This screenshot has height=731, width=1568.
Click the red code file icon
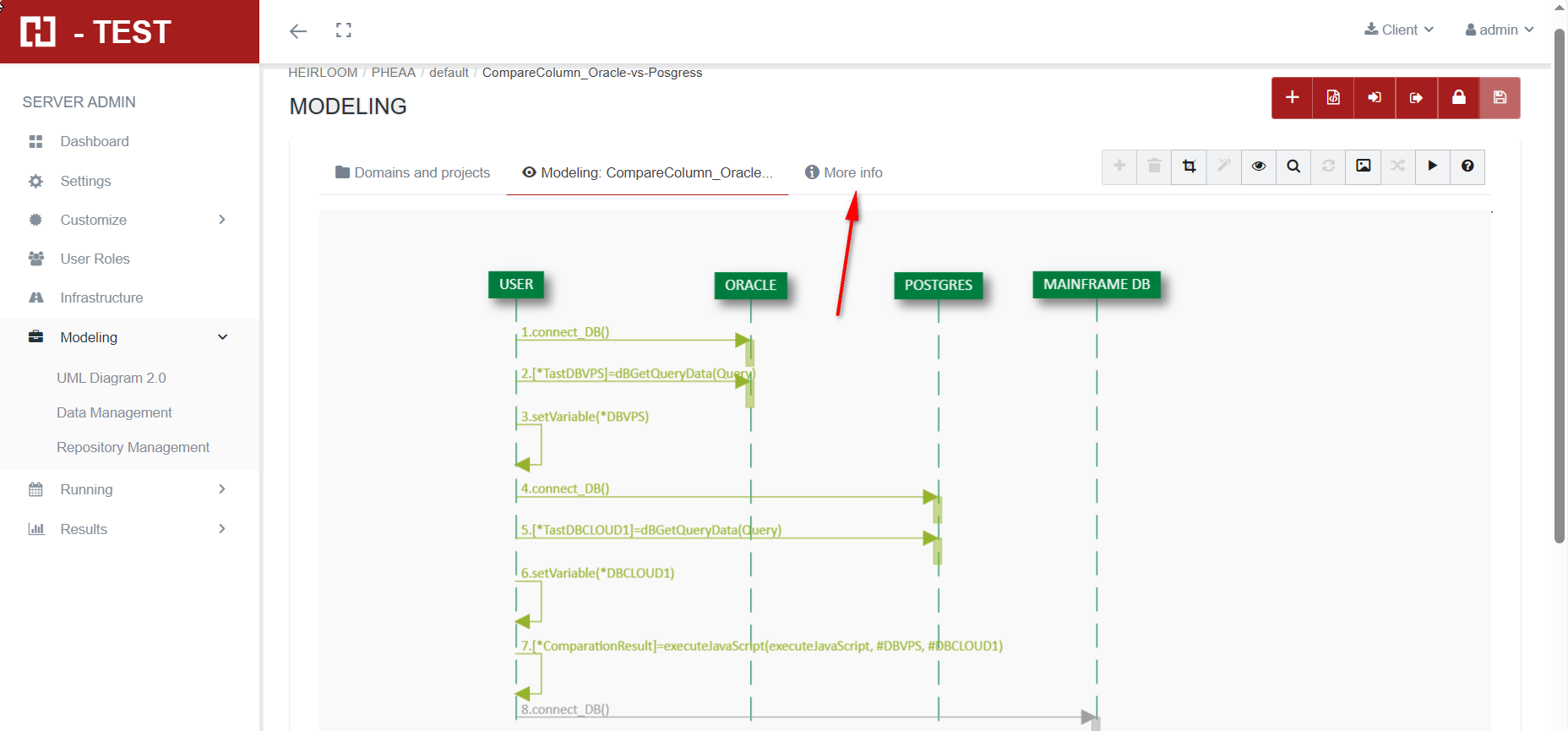click(1333, 98)
